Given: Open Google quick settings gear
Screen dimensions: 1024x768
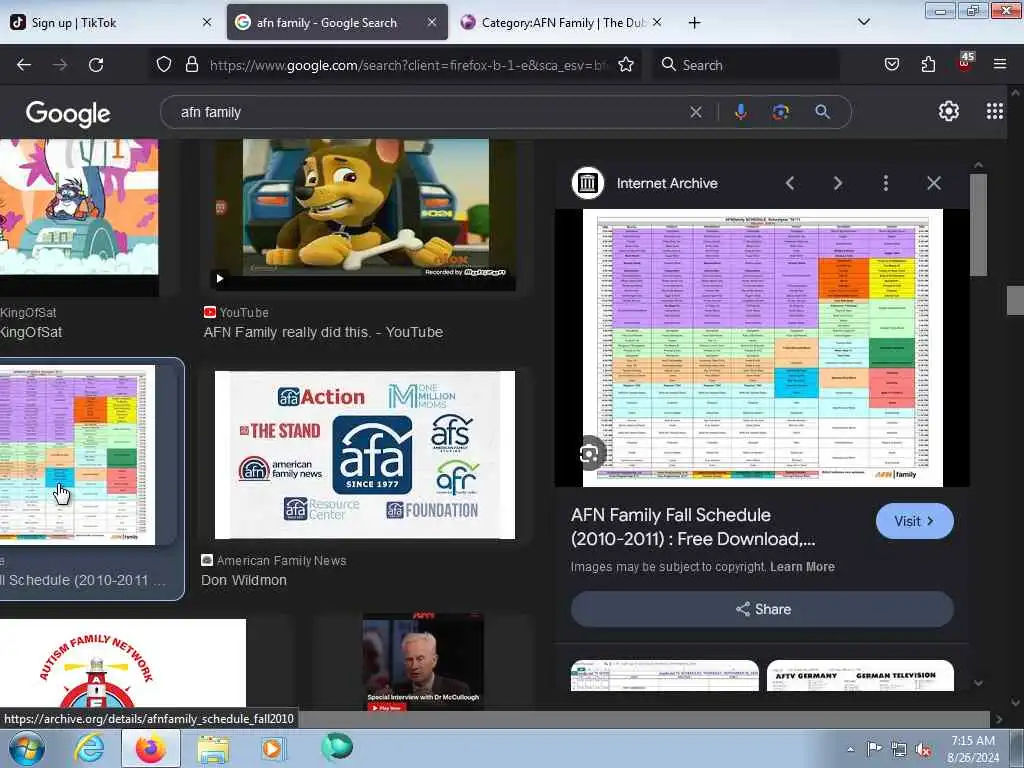Looking at the screenshot, I should pos(948,111).
